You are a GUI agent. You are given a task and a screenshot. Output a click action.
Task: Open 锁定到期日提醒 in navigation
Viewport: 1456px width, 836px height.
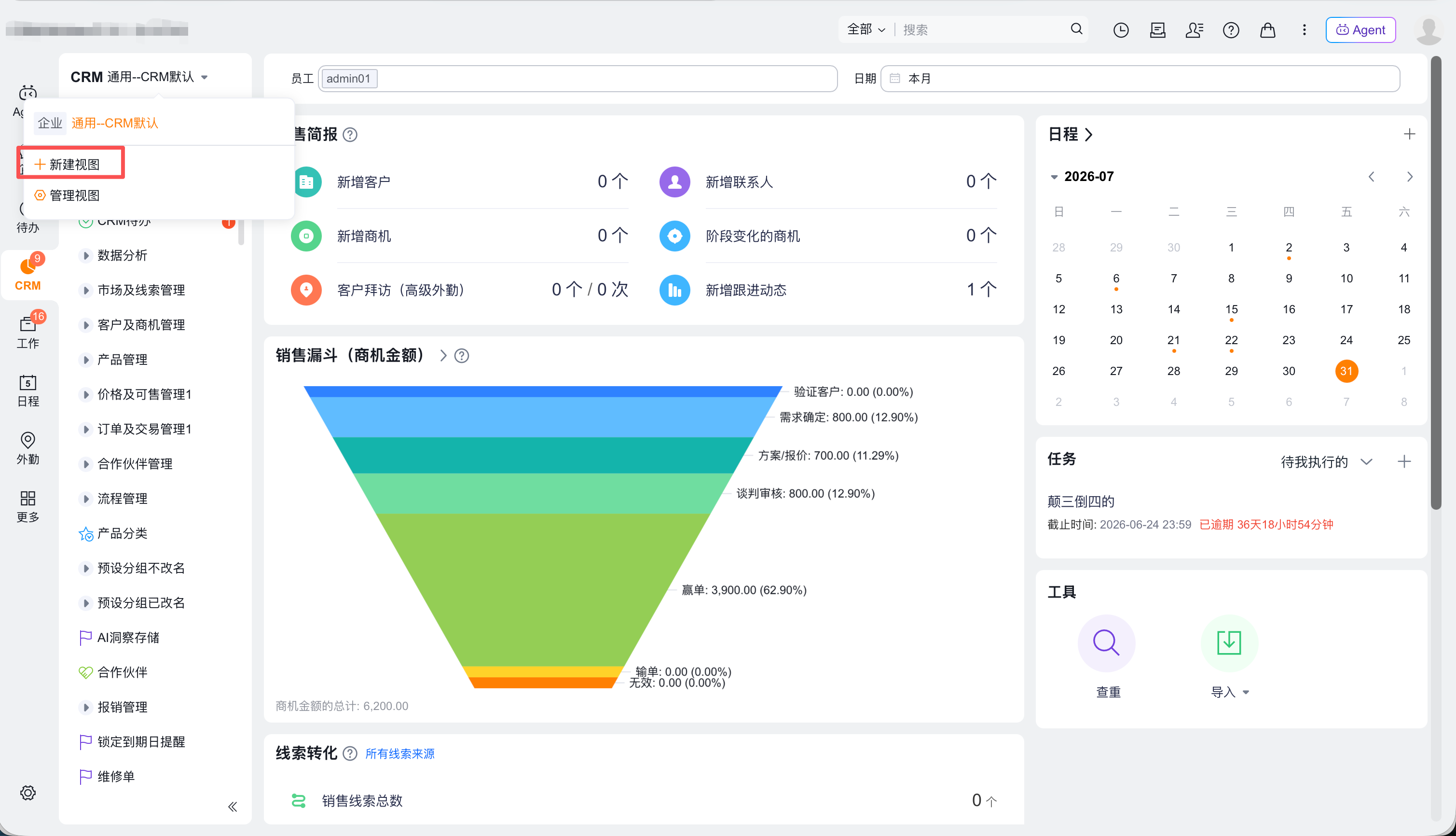coord(140,742)
